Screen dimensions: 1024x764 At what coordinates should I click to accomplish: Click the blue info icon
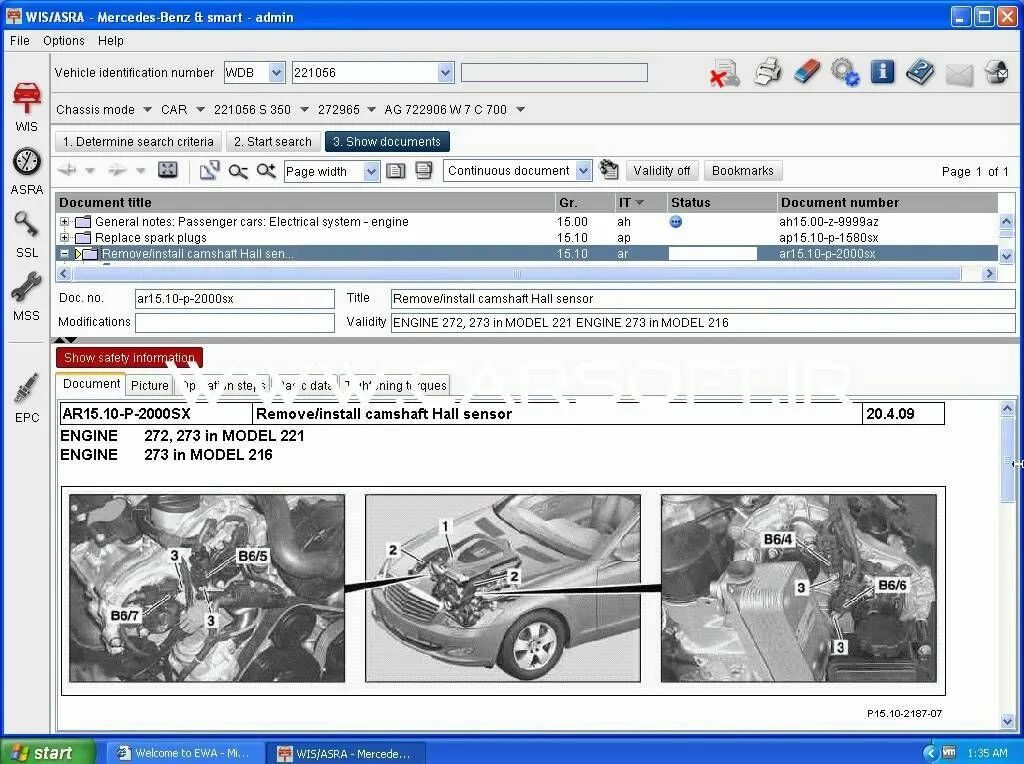(x=882, y=71)
